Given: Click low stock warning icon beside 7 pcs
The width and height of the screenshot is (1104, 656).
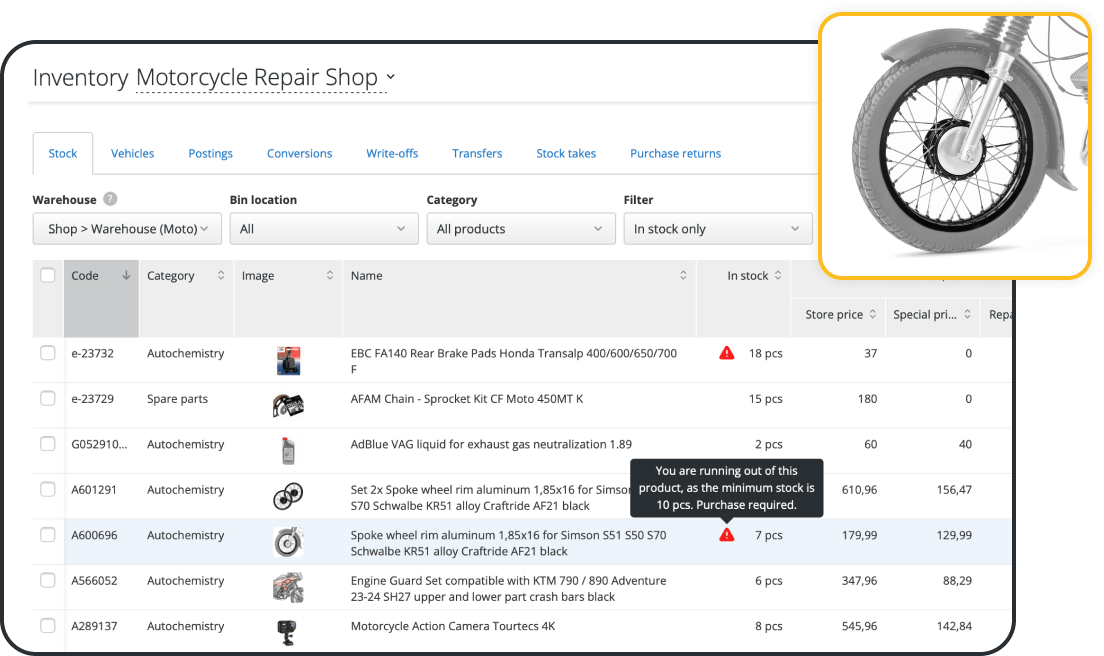Looking at the screenshot, I should point(727,535).
